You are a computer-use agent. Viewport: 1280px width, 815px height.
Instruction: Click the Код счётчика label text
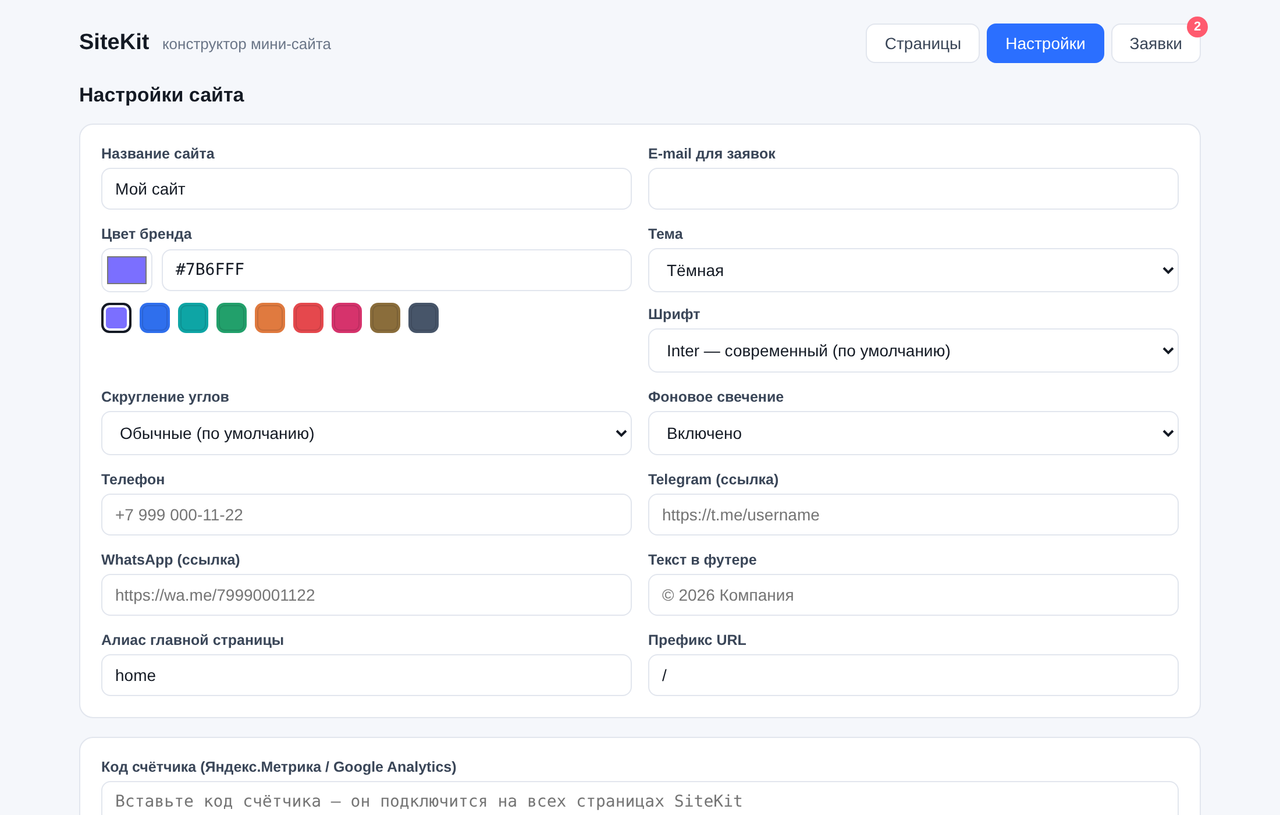click(x=279, y=767)
